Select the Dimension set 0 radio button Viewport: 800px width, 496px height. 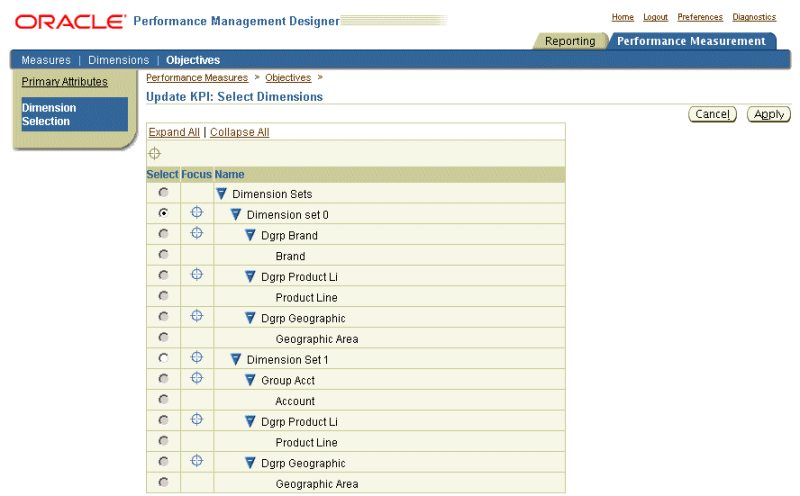pyautogui.click(x=163, y=213)
